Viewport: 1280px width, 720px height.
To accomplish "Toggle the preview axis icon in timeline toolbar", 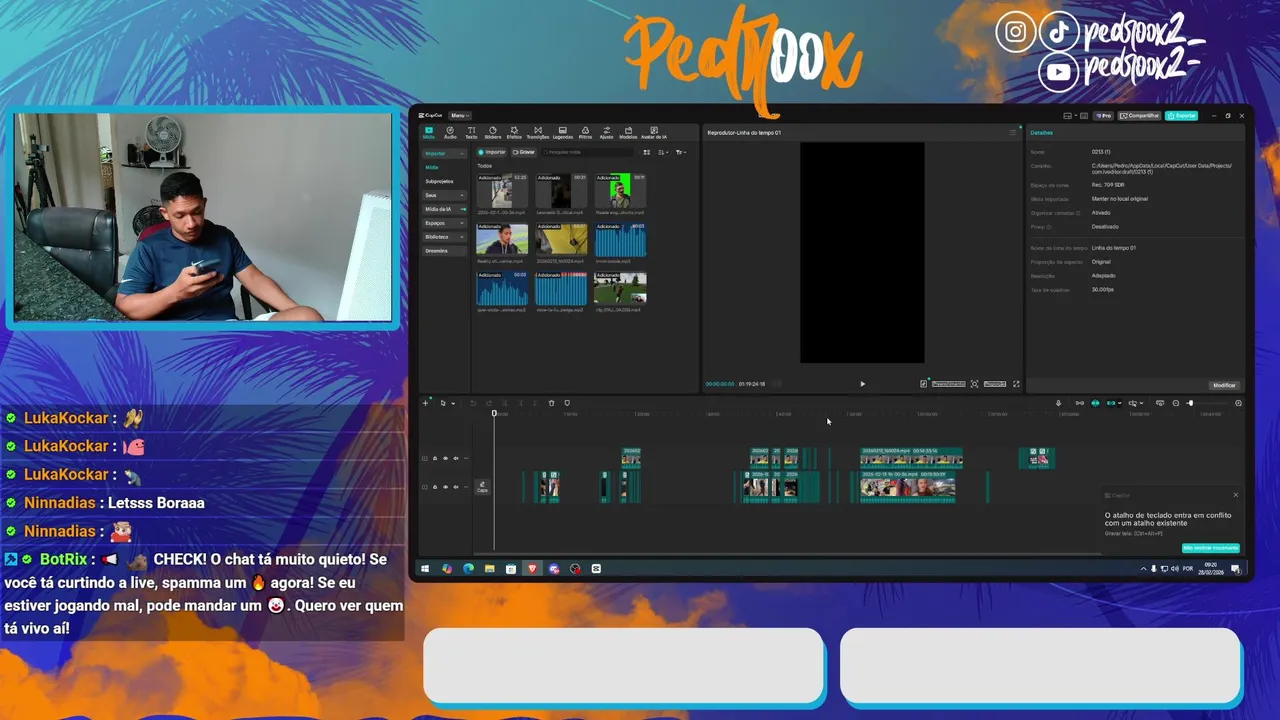I will click(x=1133, y=403).
